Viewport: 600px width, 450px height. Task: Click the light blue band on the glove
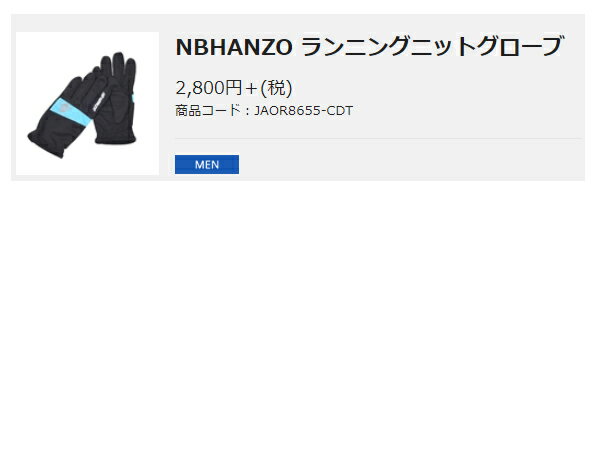click(x=71, y=111)
